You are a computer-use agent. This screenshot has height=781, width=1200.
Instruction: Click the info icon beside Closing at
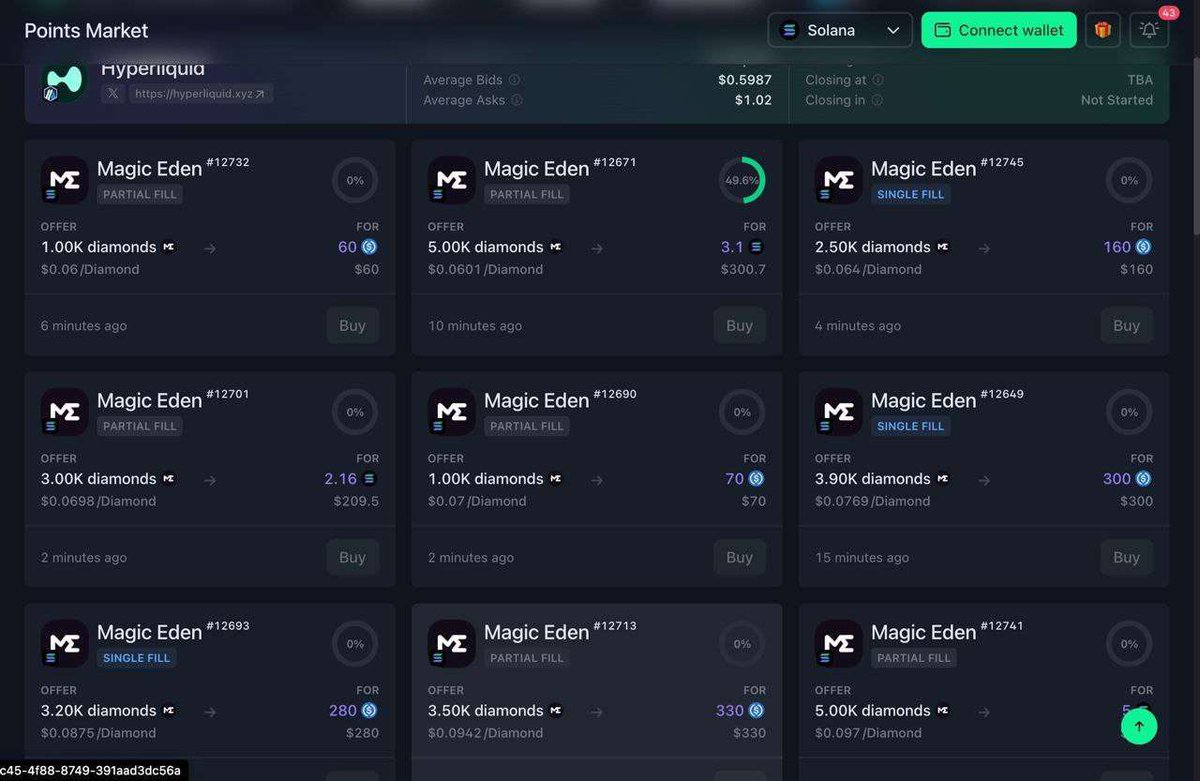tap(878, 80)
